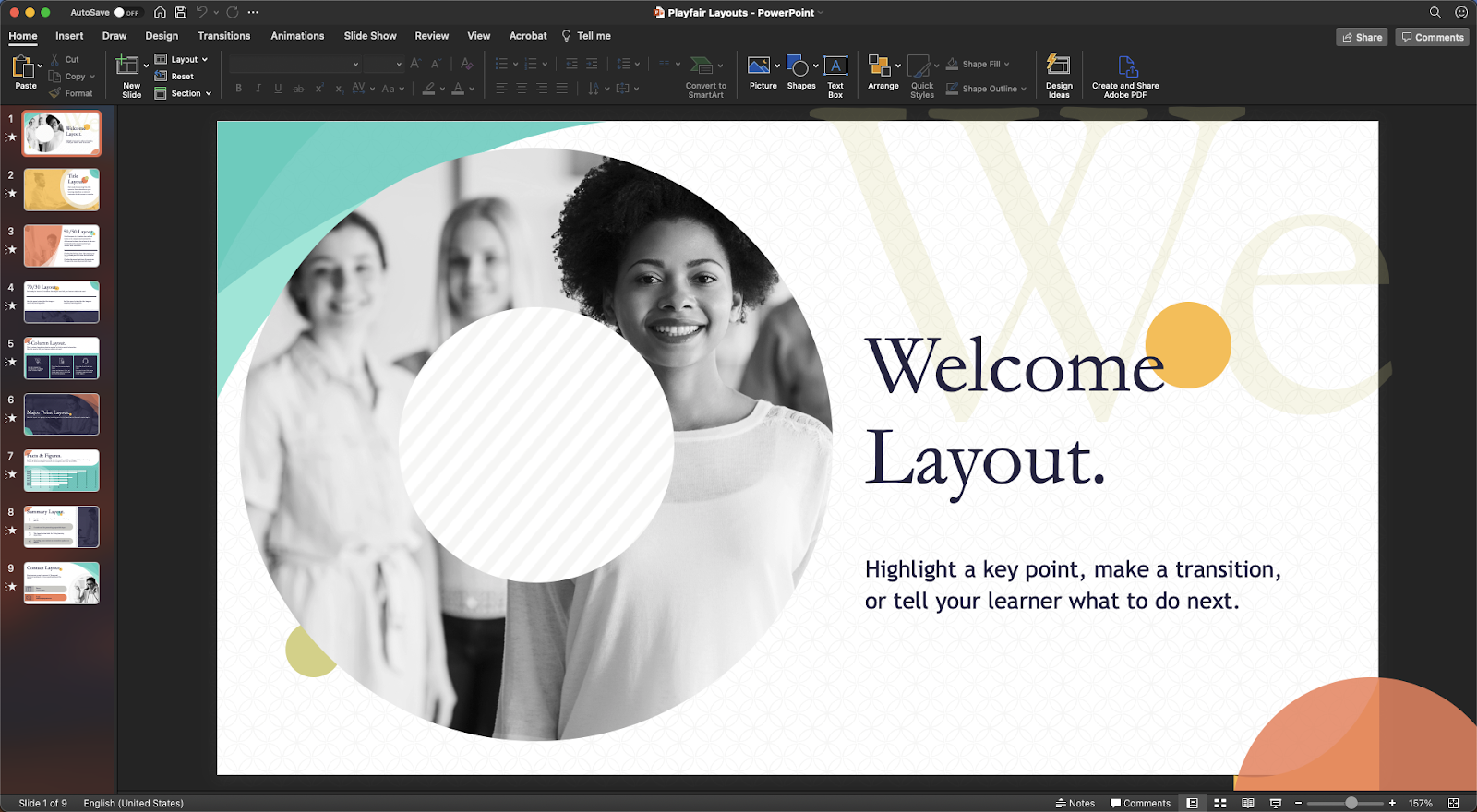Open the more options ellipsis in title bar
The image size is (1477, 812).
253,12
